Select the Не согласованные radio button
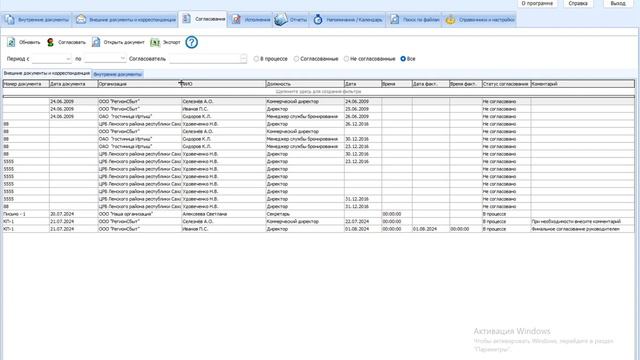Viewport: 640px width, 360px height. (x=346, y=59)
